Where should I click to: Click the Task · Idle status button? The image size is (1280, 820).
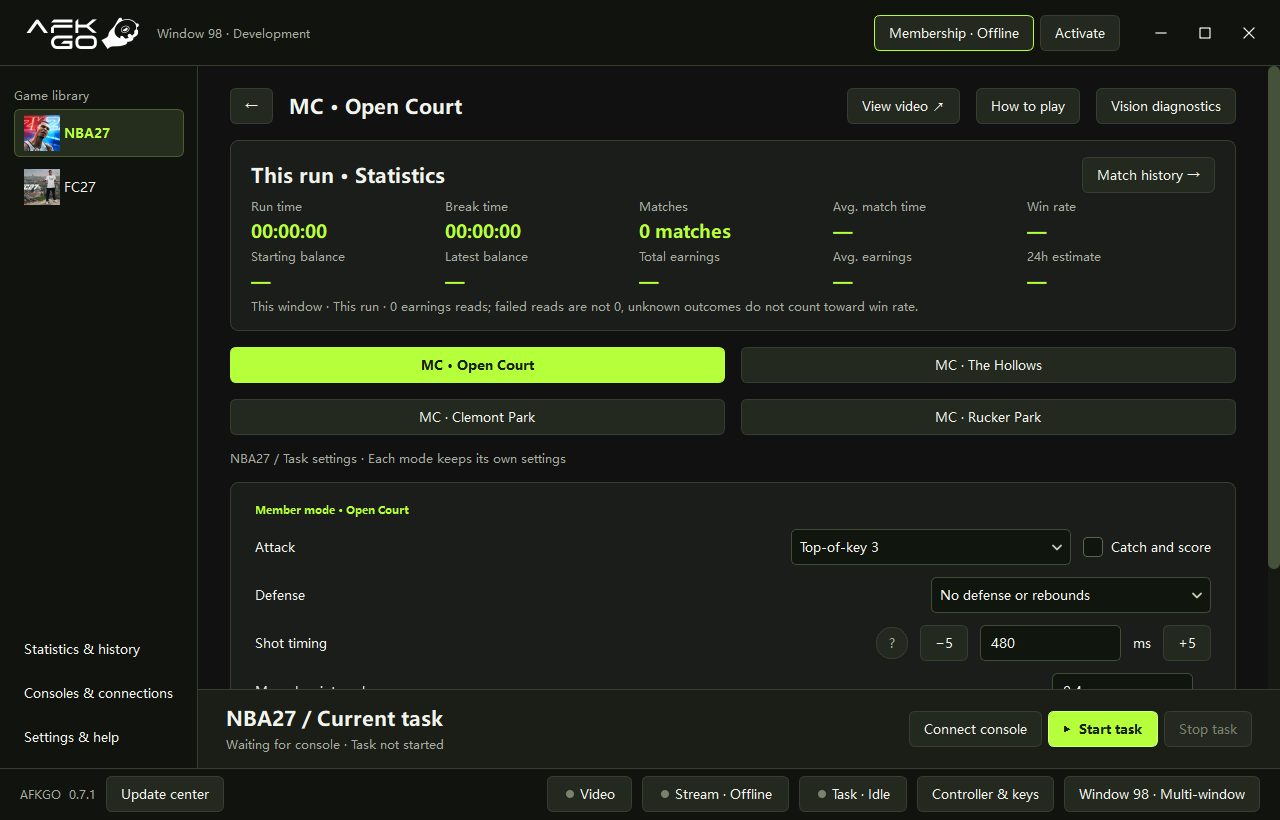point(852,794)
